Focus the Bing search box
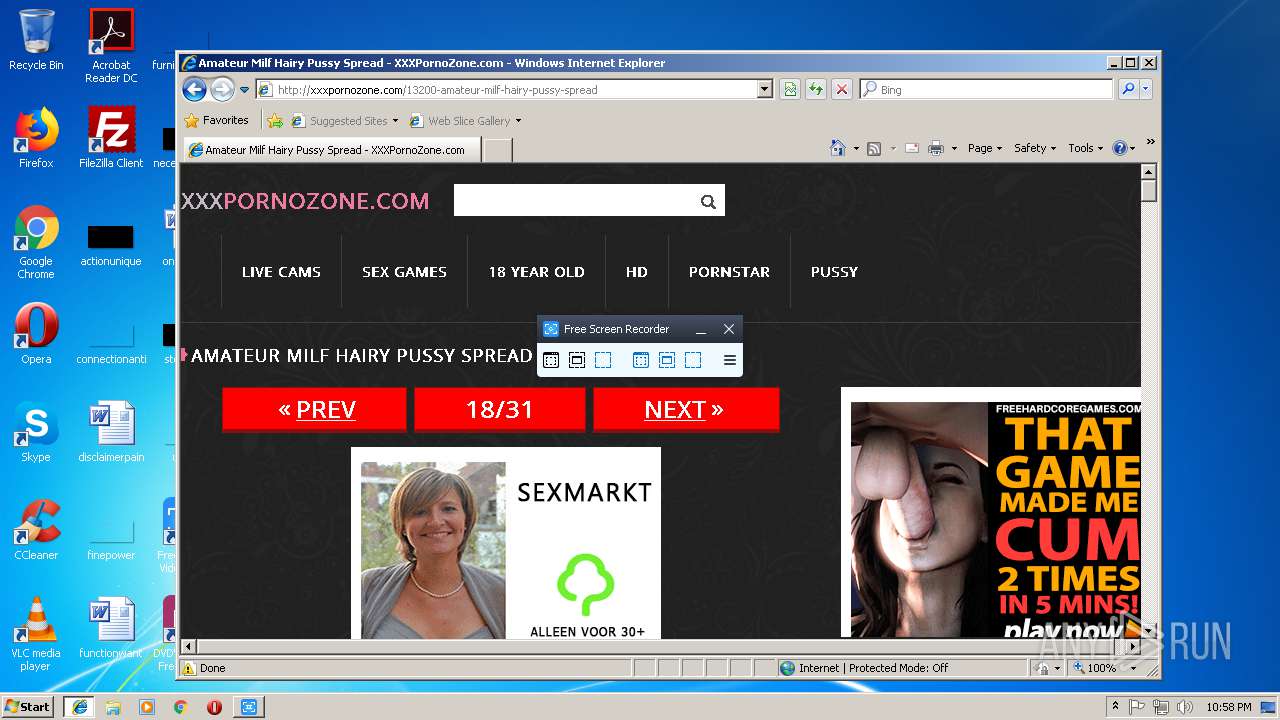This screenshot has height=720, width=1280. coord(986,89)
